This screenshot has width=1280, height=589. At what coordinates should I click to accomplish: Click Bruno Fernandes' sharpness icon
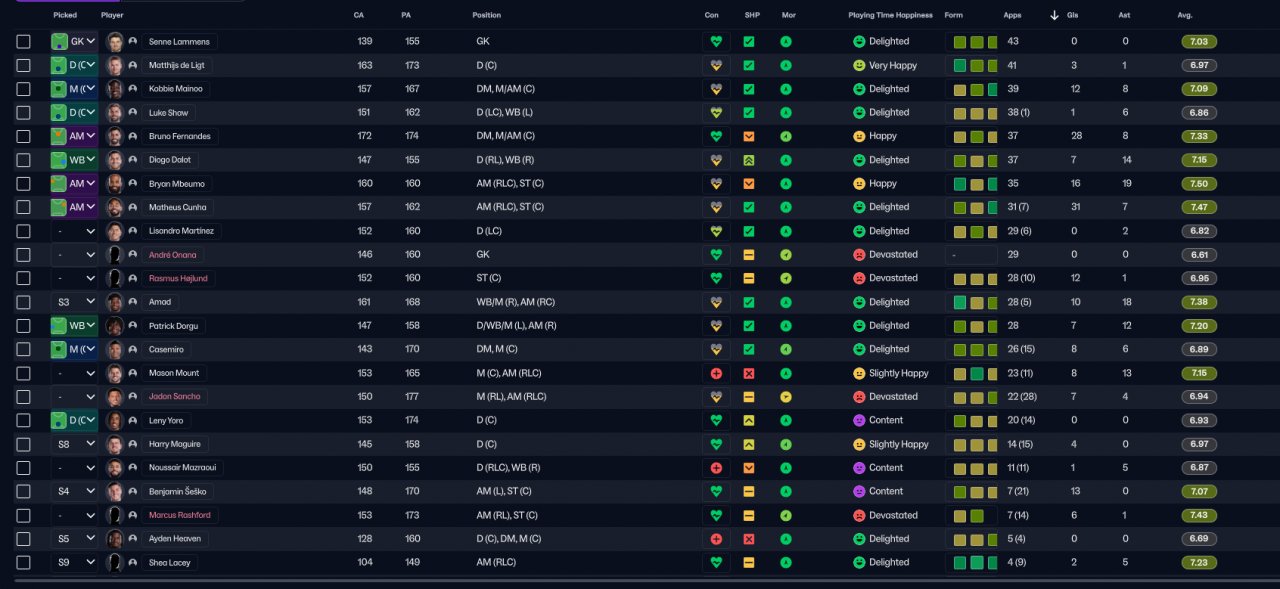[749, 136]
